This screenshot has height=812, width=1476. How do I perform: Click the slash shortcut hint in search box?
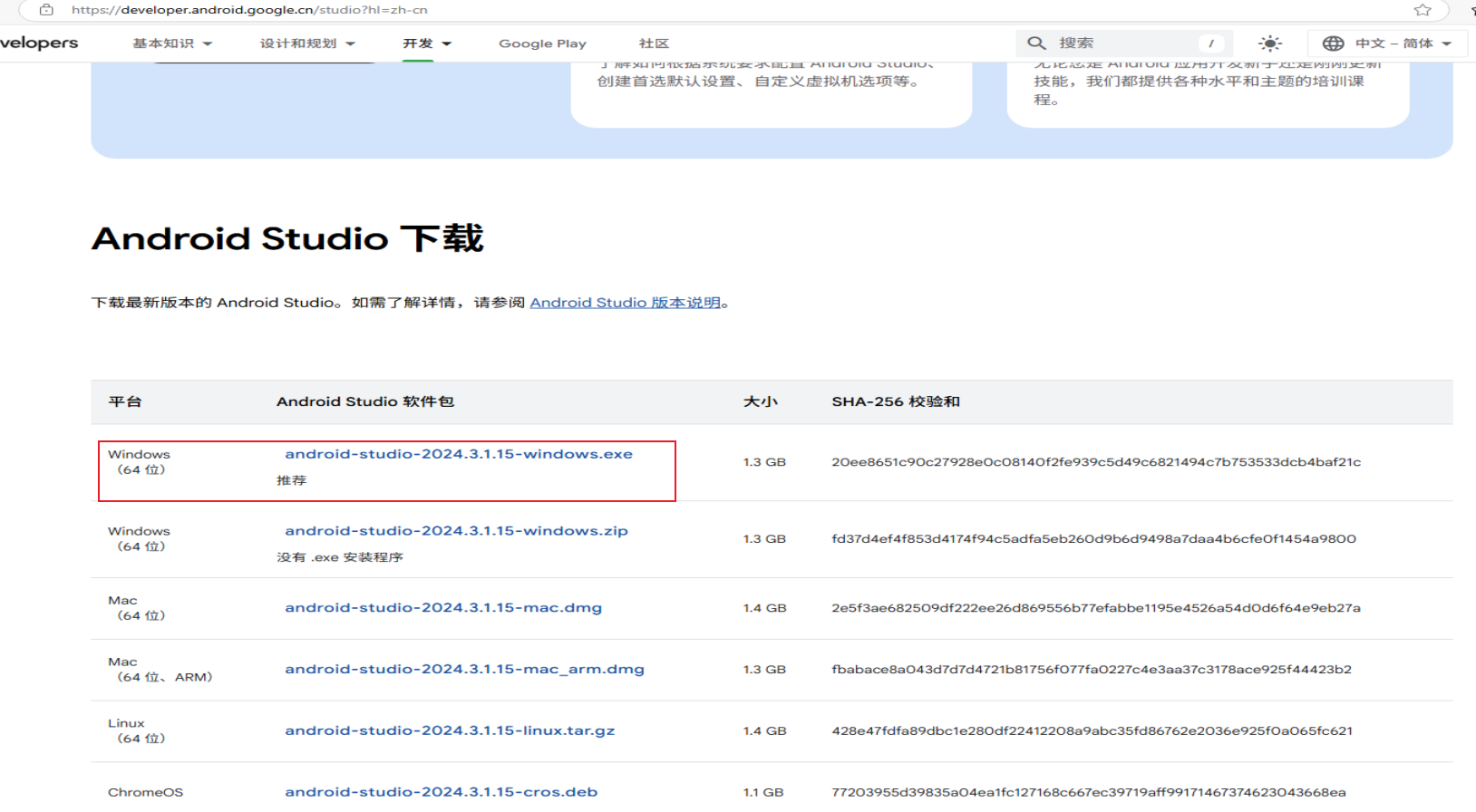(x=1210, y=43)
